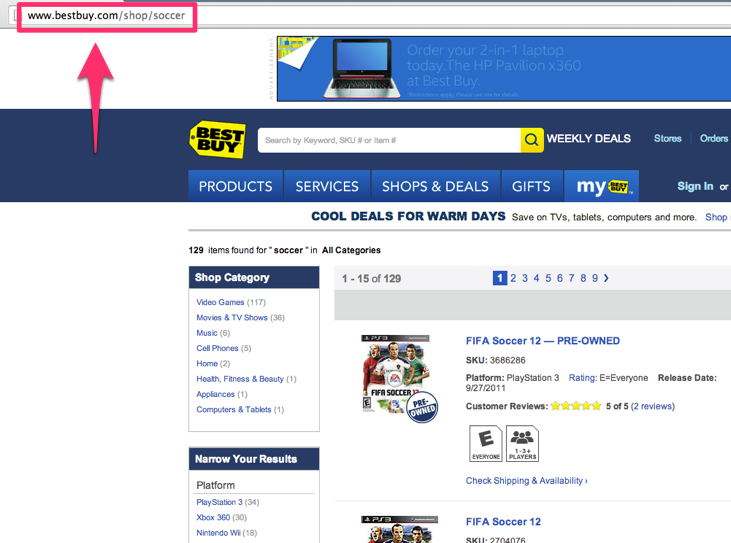Open the SHOPS & DEALS menu
Viewport: 731px width, 543px height.
click(435, 186)
